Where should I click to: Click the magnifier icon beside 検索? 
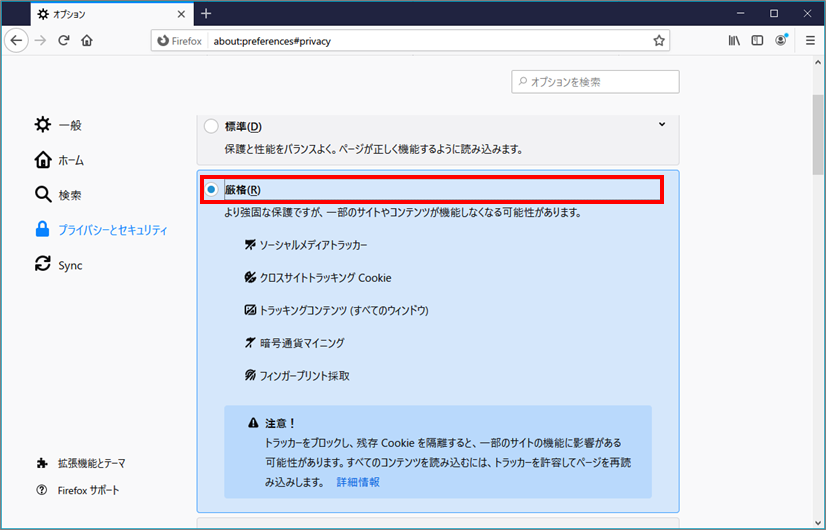coord(43,194)
